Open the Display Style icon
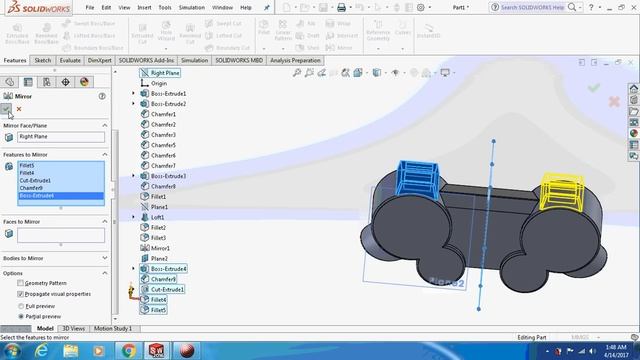Viewport: 640px width, 360px height. pos(377,73)
